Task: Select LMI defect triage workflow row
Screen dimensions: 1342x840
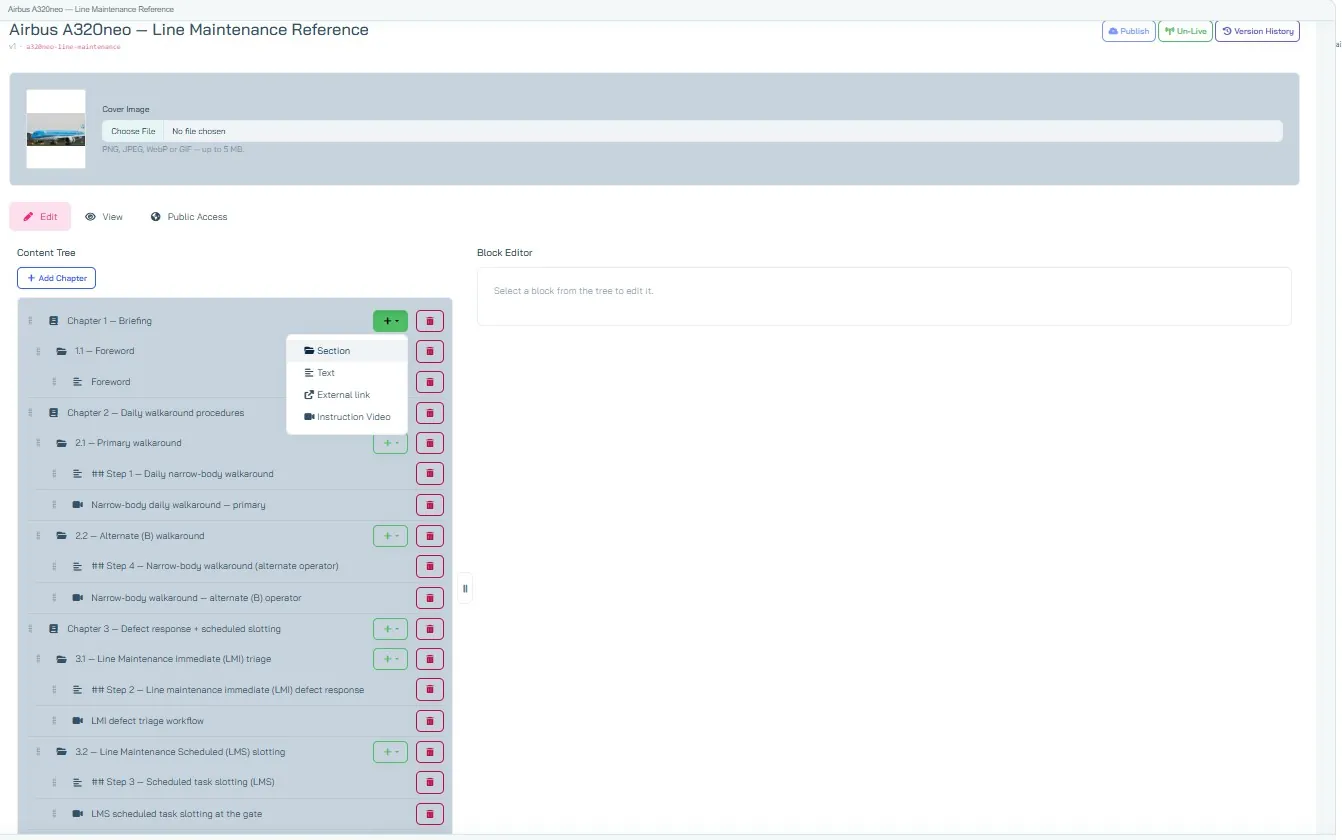Action: tap(147, 721)
